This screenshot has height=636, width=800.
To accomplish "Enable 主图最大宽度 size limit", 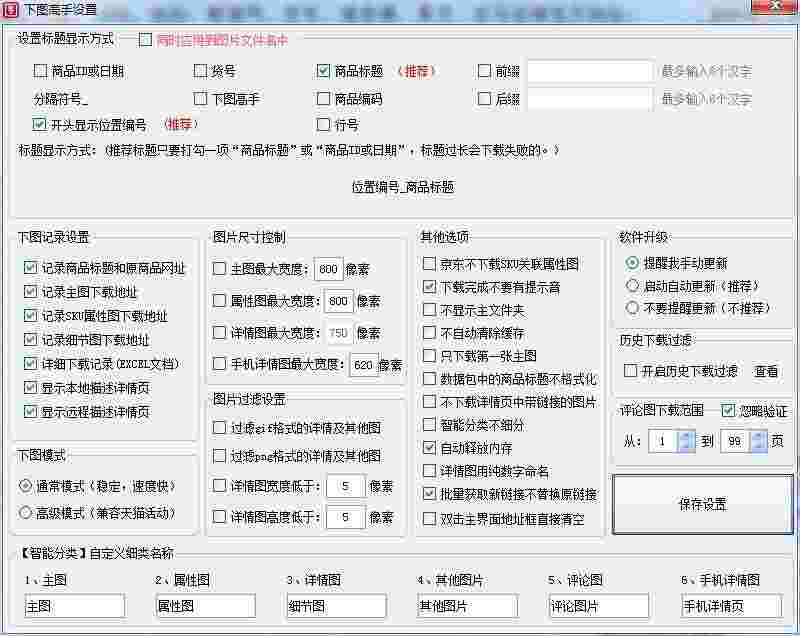I will tap(220, 269).
